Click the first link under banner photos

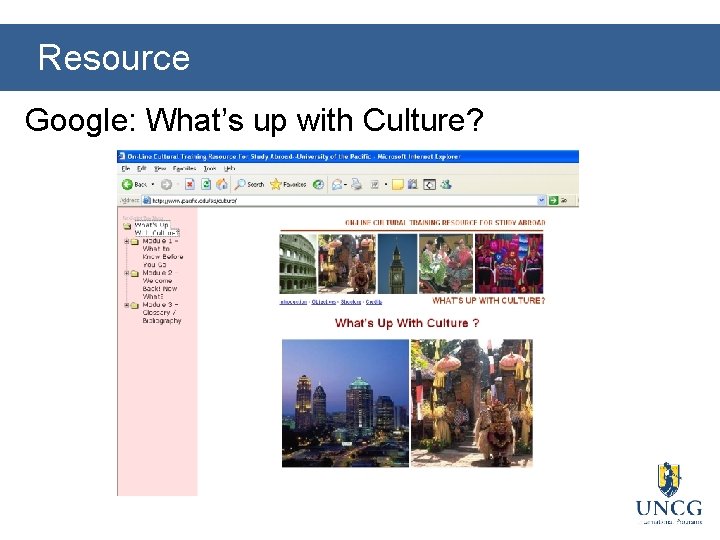[293, 302]
